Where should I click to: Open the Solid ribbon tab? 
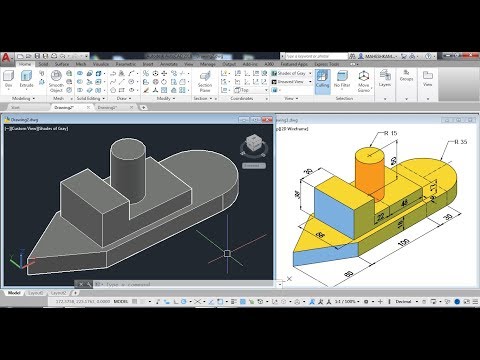(x=43, y=64)
